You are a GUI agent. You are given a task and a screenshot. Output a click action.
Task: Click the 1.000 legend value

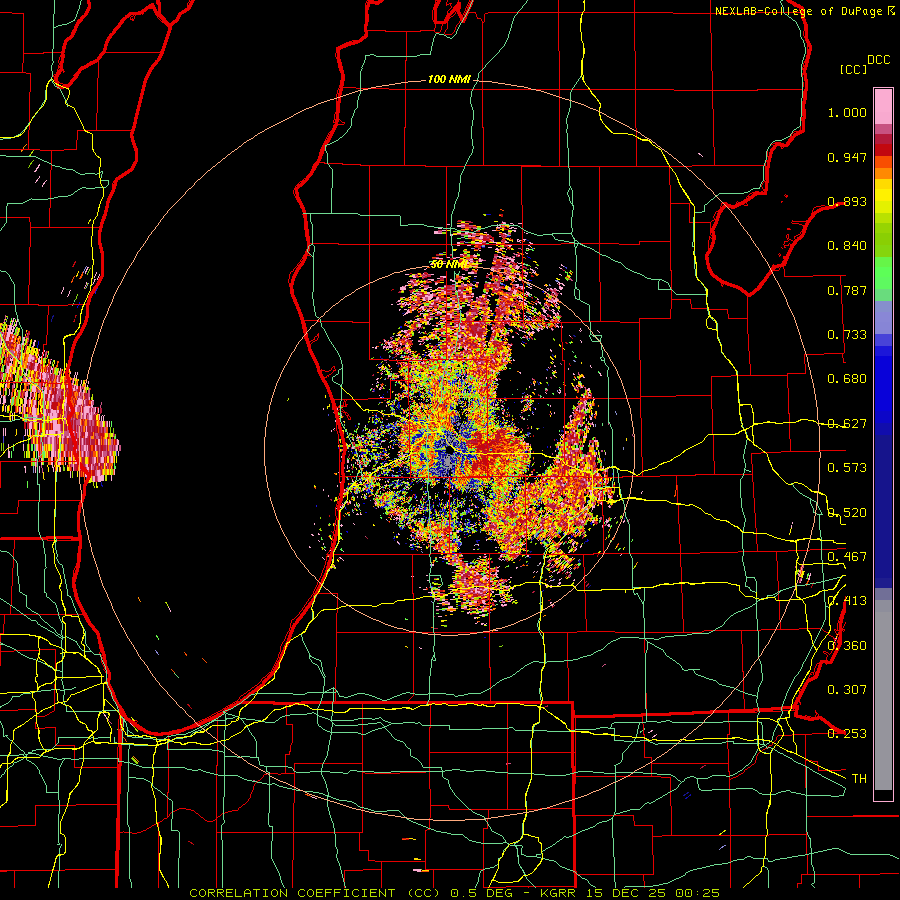pyautogui.click(x=847, y=112)
